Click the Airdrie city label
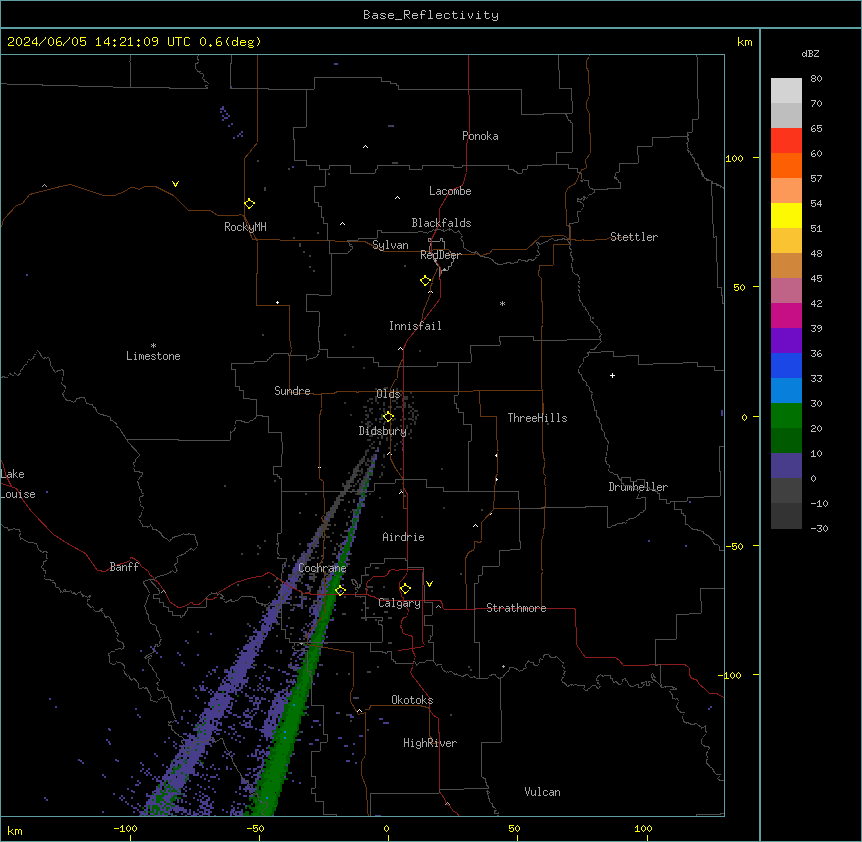Screen dimensions: 862x842 [403, 537]
